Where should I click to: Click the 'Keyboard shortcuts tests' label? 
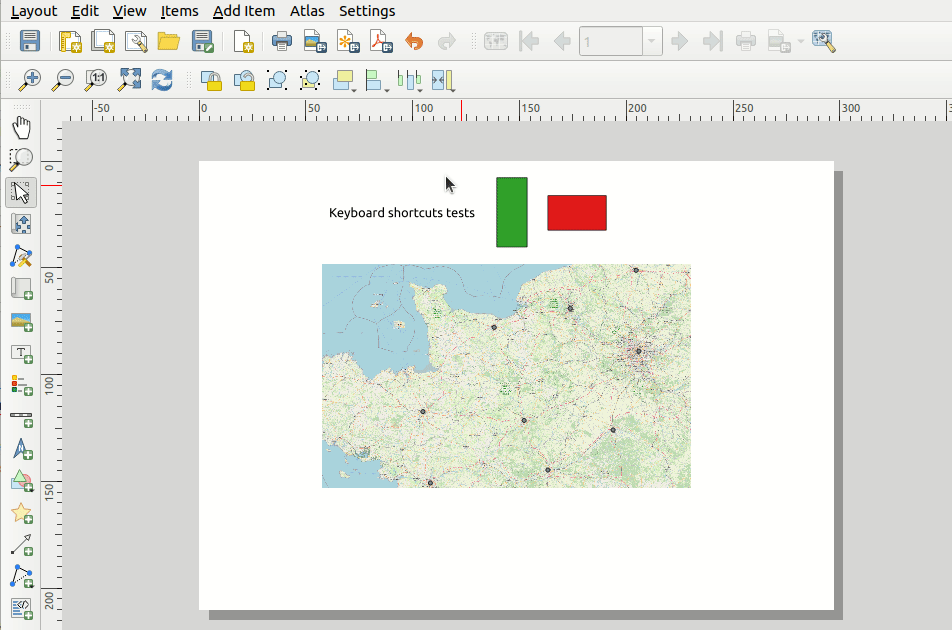[401, 213]
